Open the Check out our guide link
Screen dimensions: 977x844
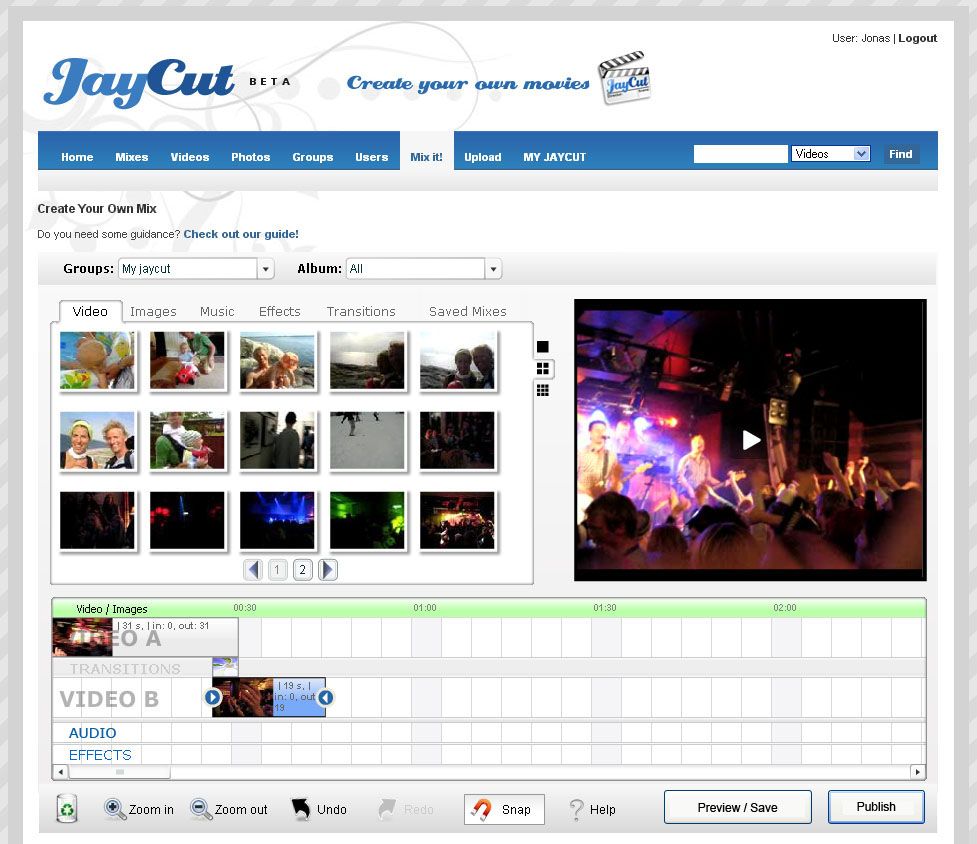pos(243,233)
